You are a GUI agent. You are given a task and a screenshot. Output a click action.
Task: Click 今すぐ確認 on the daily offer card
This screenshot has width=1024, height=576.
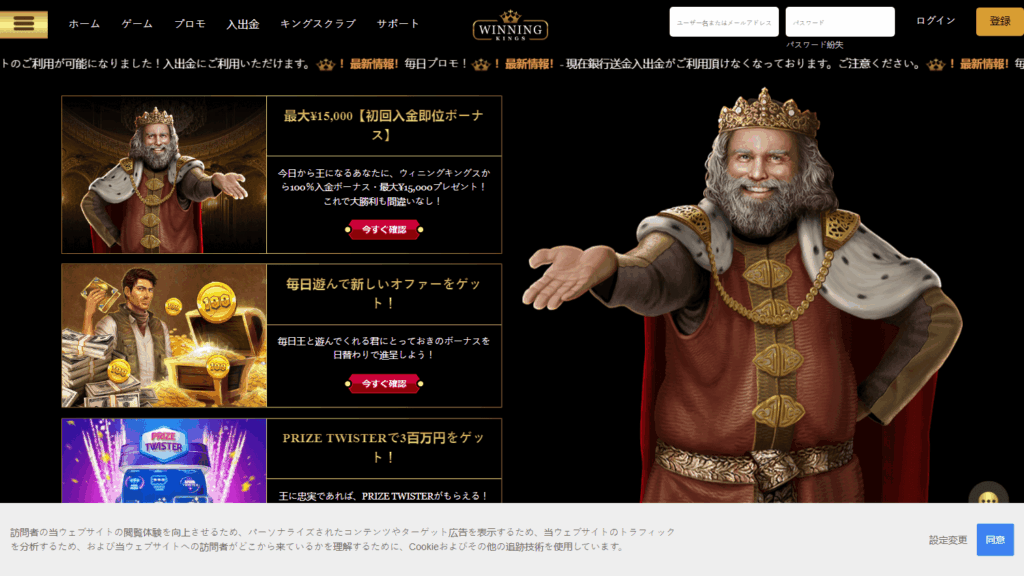384,384
